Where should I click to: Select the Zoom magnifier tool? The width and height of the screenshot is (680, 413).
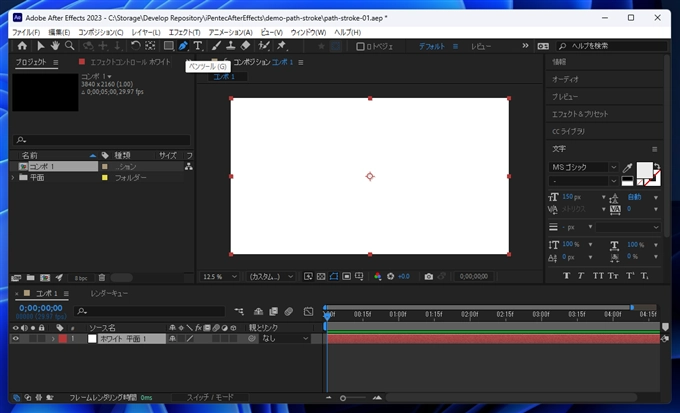(x=69, y=46)
